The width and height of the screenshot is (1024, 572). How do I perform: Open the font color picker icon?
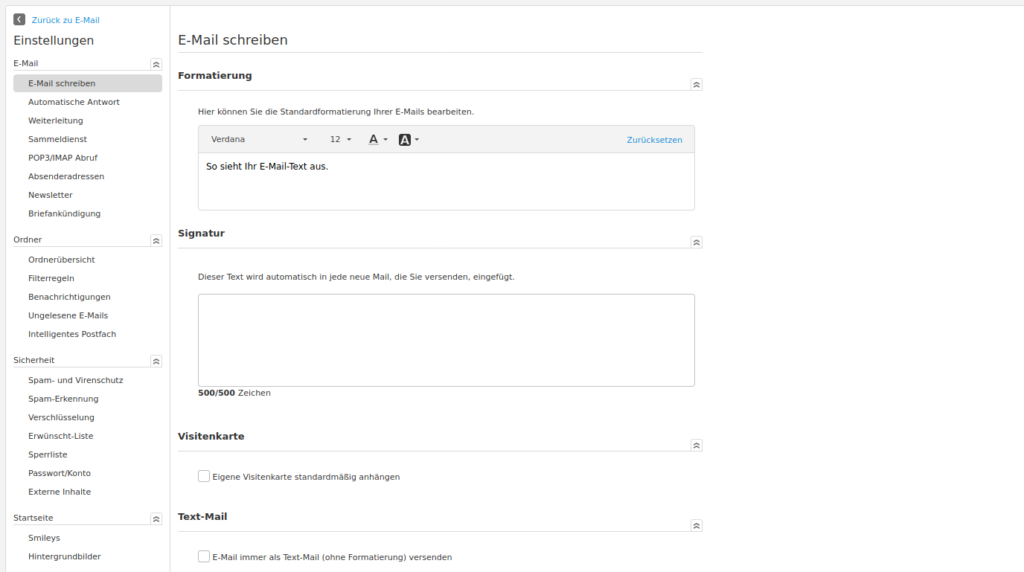click(374, 140)
